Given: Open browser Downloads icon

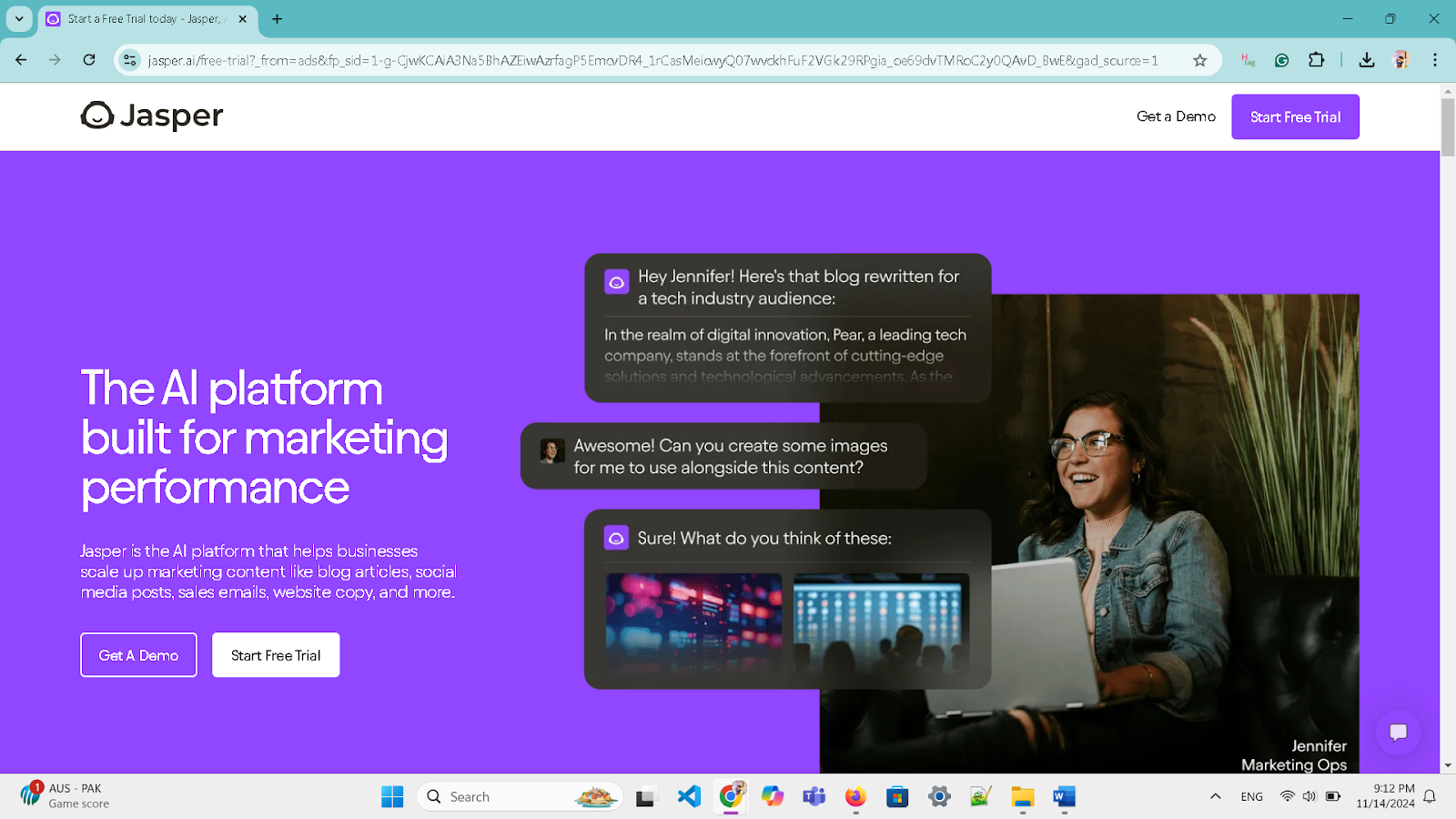Looking at the screenshot, I should pyautogui.click(x=1366, y=60).
